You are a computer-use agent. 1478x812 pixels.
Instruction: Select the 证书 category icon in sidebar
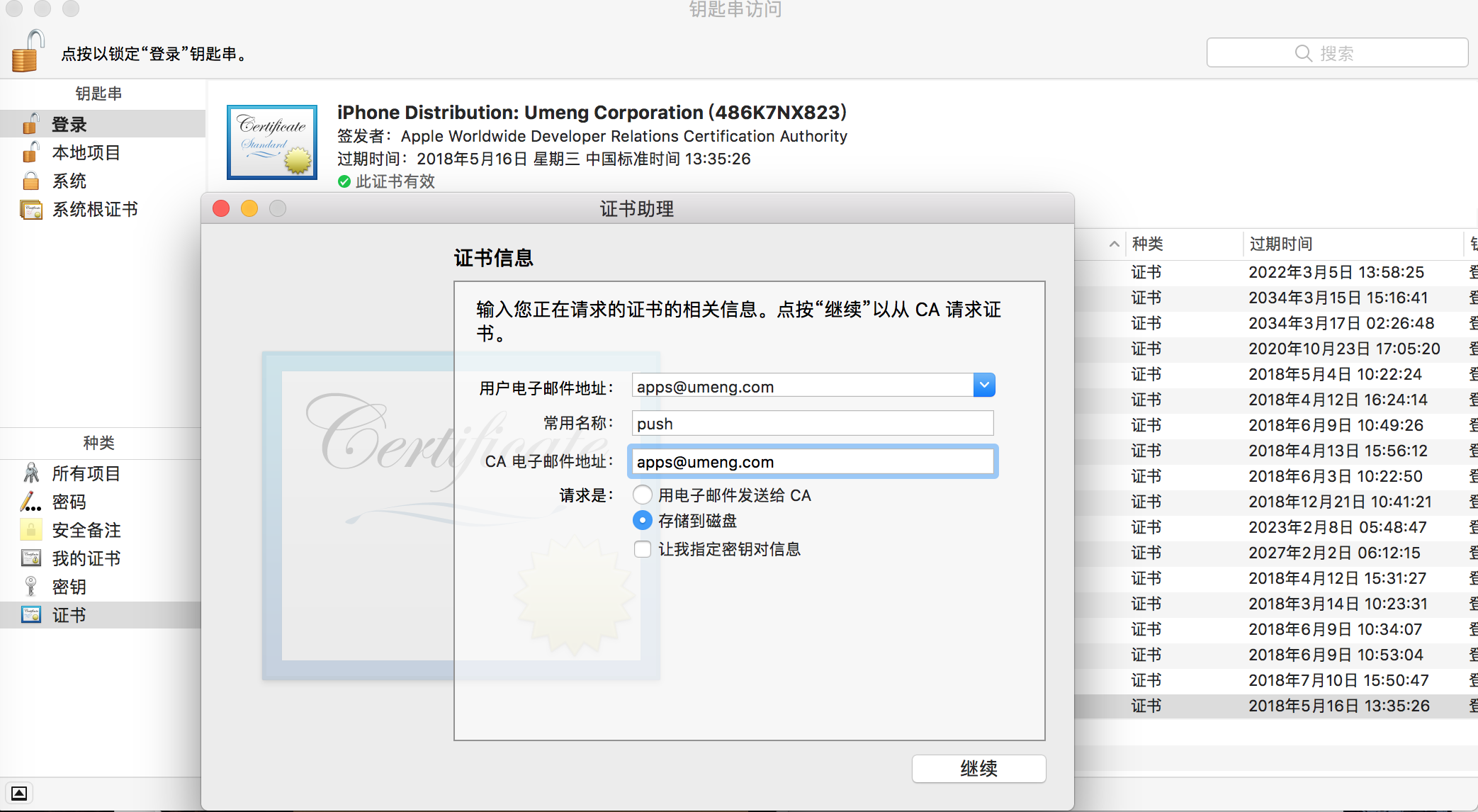31,614
